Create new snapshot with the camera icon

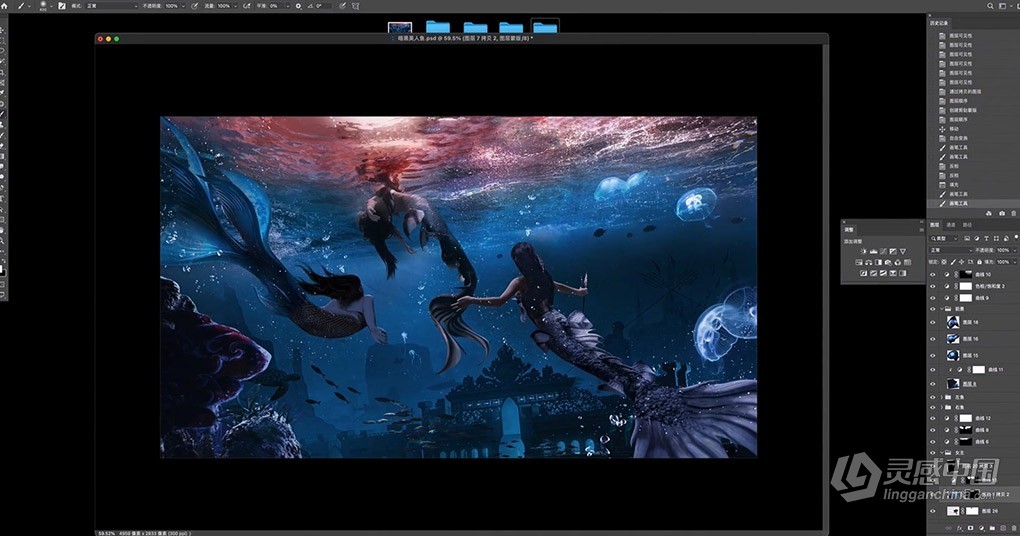click(1001, 213)
